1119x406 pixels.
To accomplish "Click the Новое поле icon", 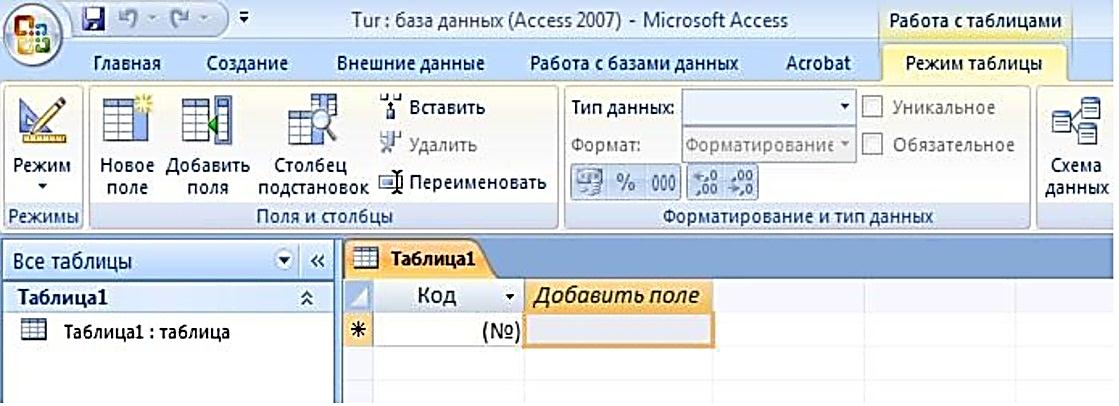I will (x=127, y=118).
